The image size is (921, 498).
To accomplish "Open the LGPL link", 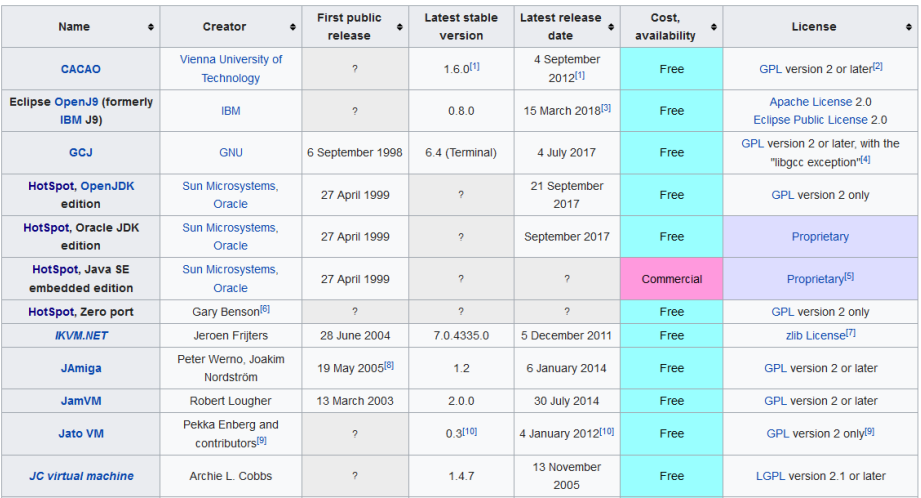I will [770, 476].
